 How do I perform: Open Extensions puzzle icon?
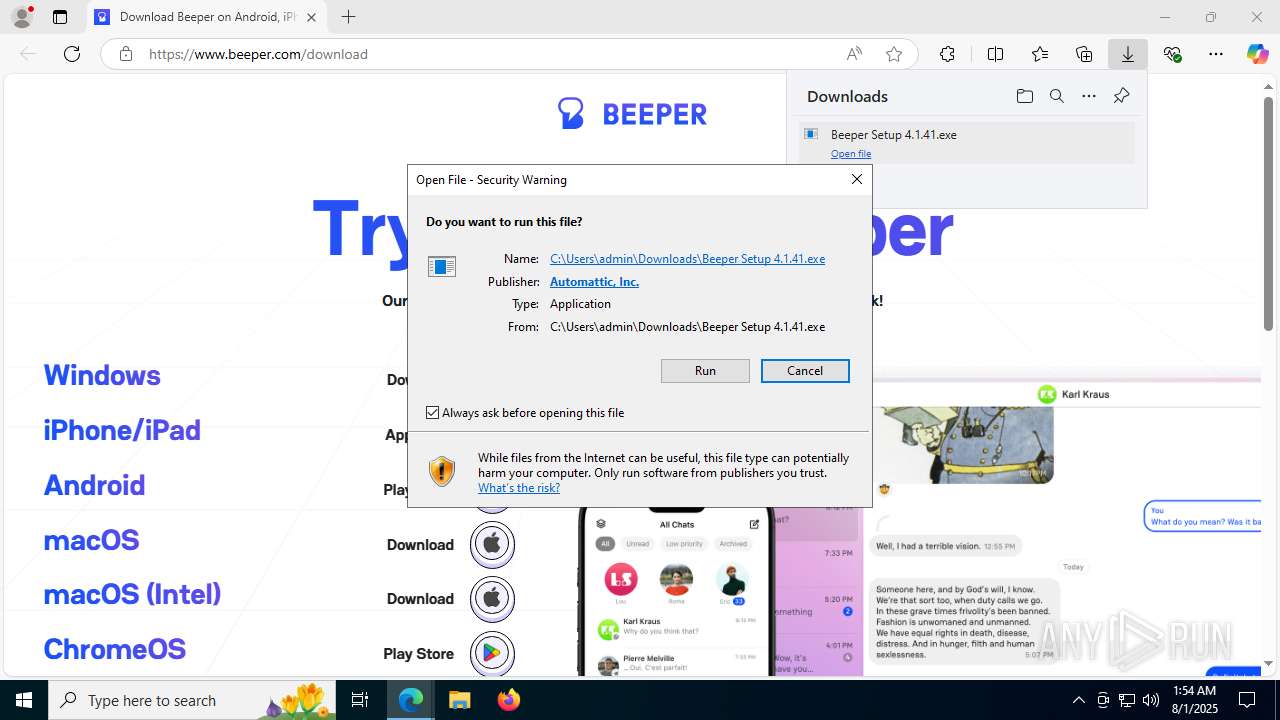(947, 54)
